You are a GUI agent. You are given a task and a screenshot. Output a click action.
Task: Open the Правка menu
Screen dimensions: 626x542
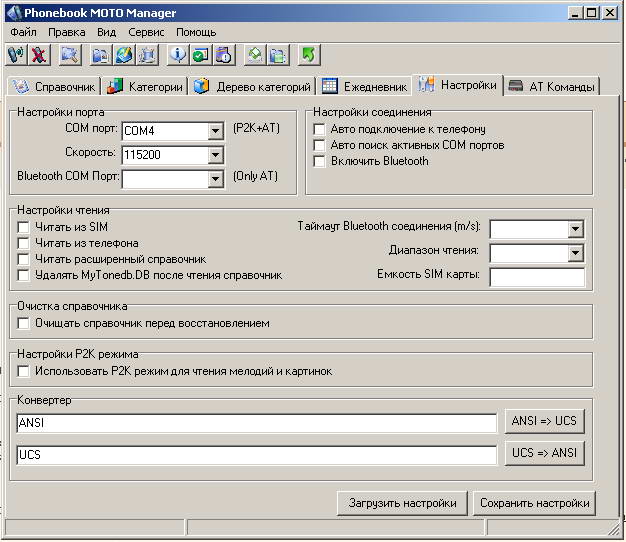click(67, 32)
